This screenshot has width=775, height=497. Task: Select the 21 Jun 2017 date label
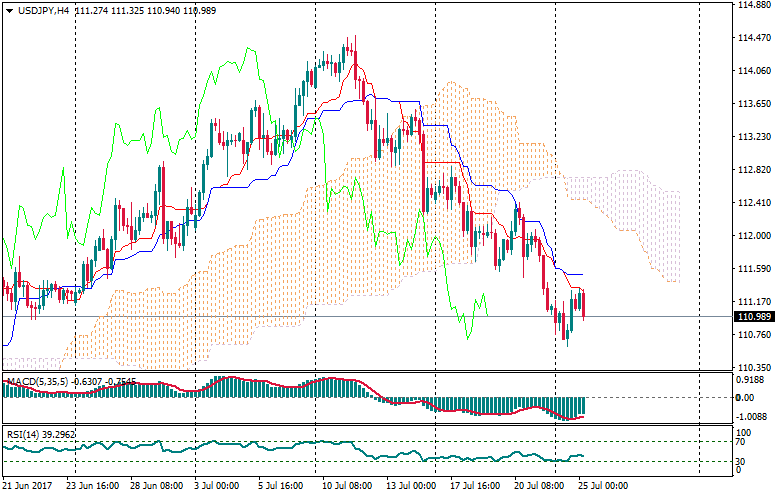coord(29,485)
